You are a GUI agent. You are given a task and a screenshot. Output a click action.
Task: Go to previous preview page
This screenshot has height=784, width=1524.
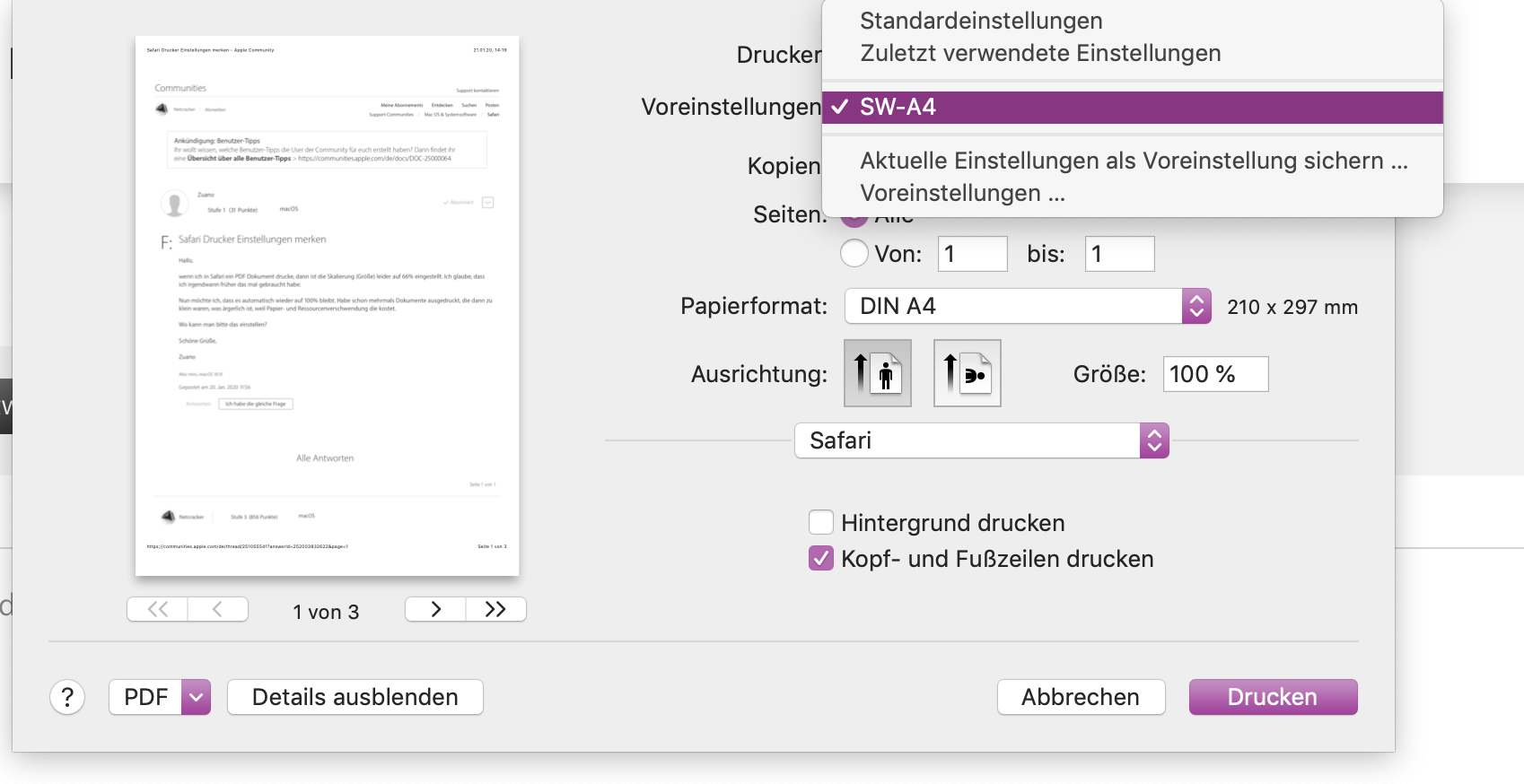pyautogui.click(x=217, y=610)
